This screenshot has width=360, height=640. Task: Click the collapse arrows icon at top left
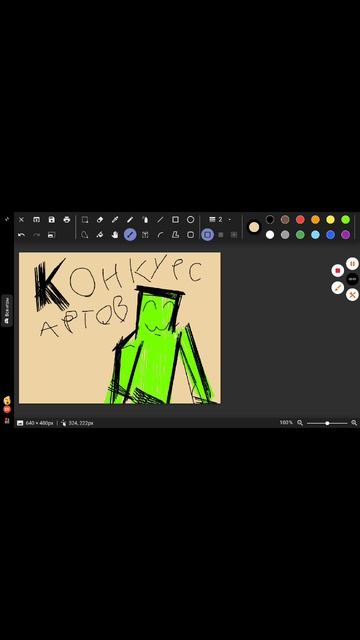coord(7,219)
